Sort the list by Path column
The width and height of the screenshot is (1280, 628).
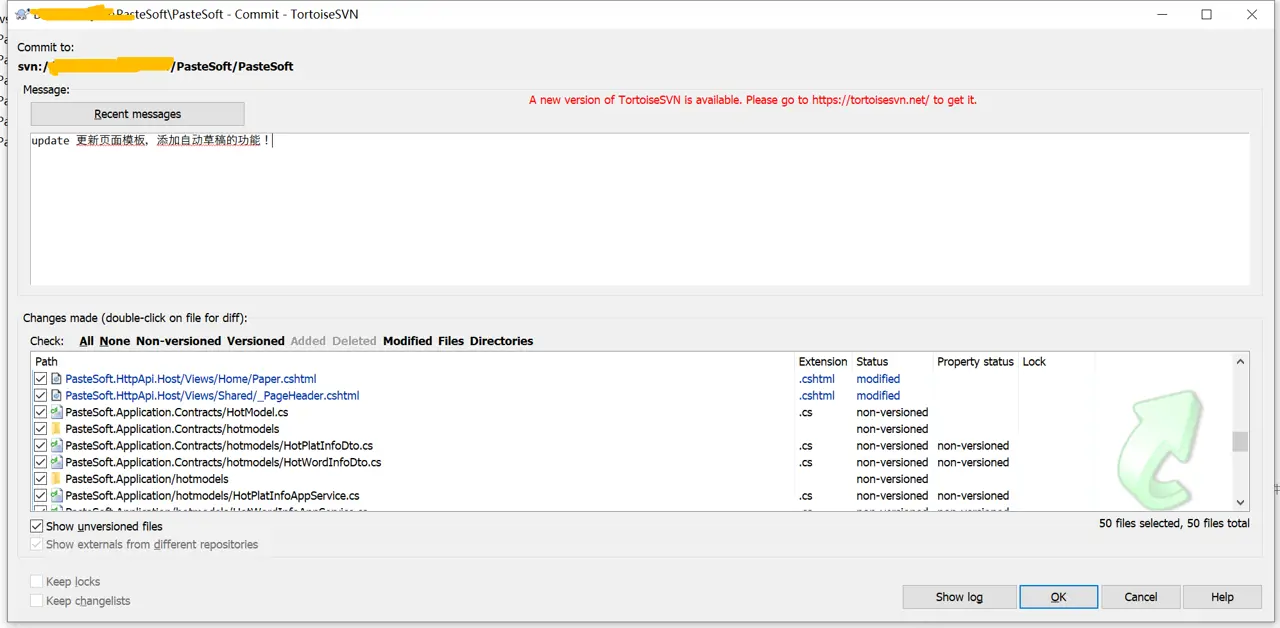pyautogui.click(x=413, y=362)
